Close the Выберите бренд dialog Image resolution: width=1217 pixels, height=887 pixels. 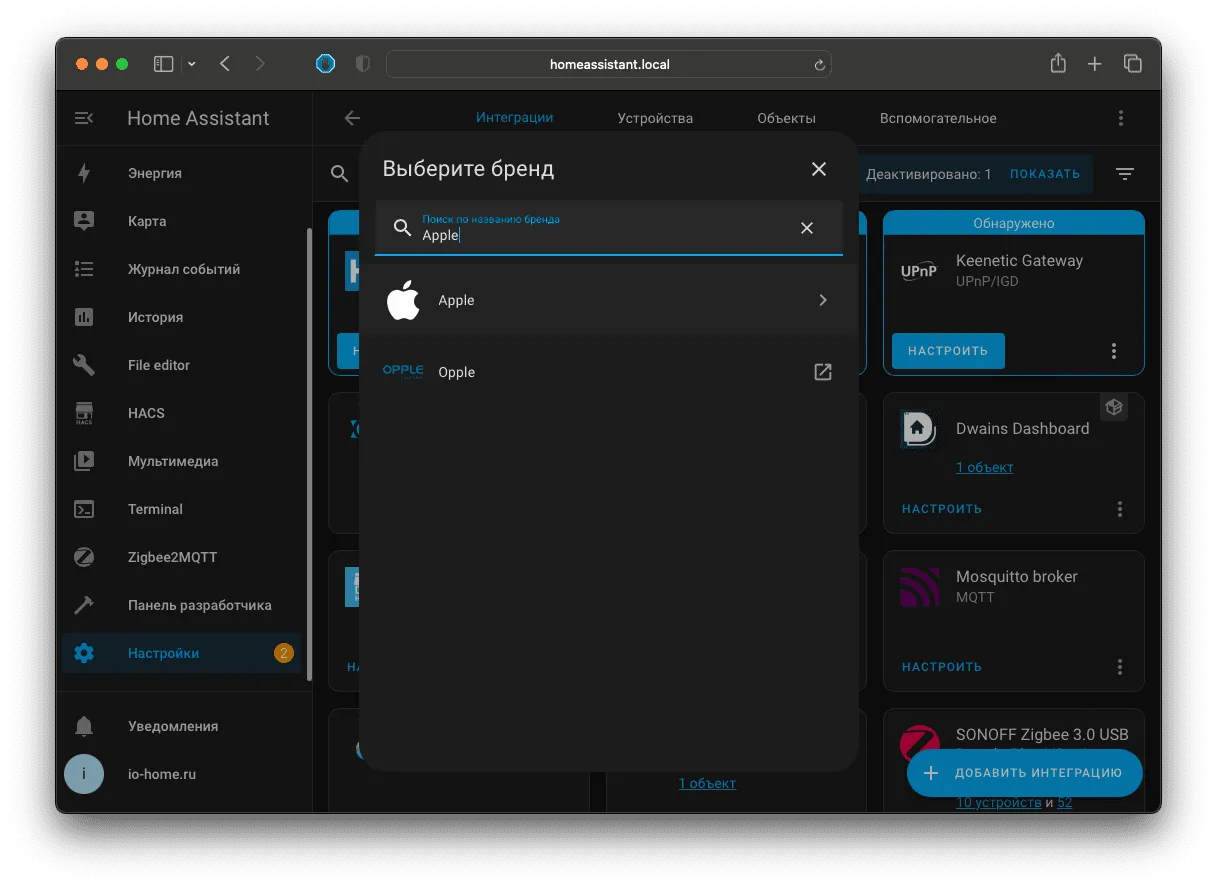(819, 169)
